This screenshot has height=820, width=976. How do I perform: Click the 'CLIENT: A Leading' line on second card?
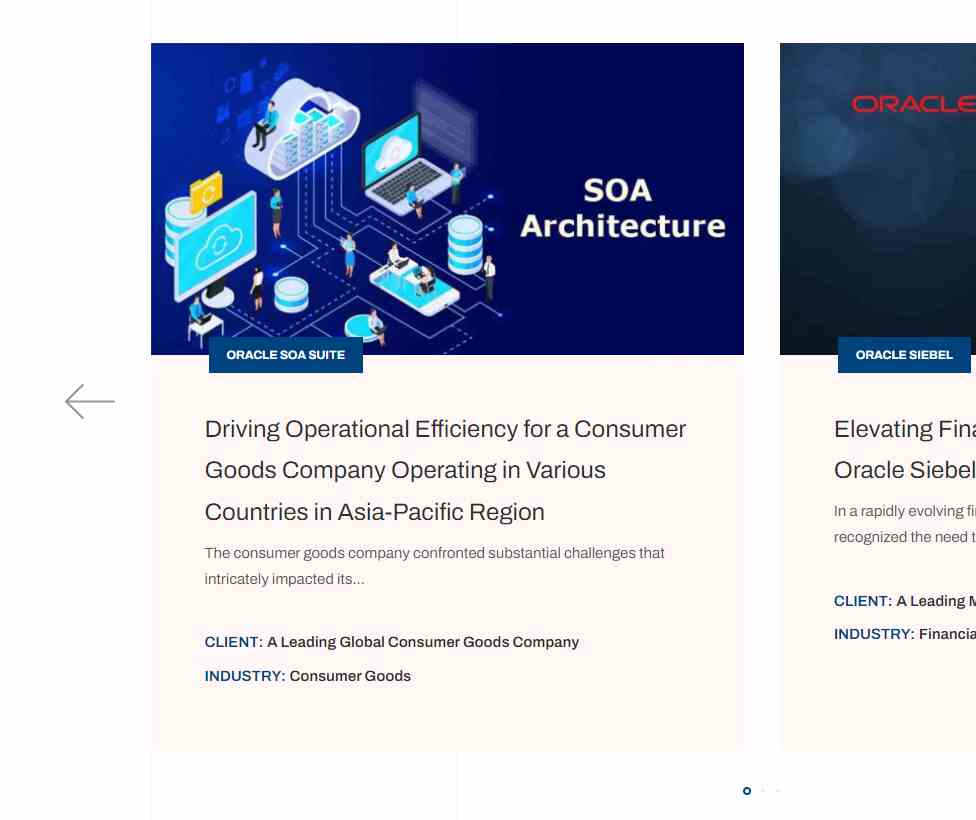tap(905, 601)
